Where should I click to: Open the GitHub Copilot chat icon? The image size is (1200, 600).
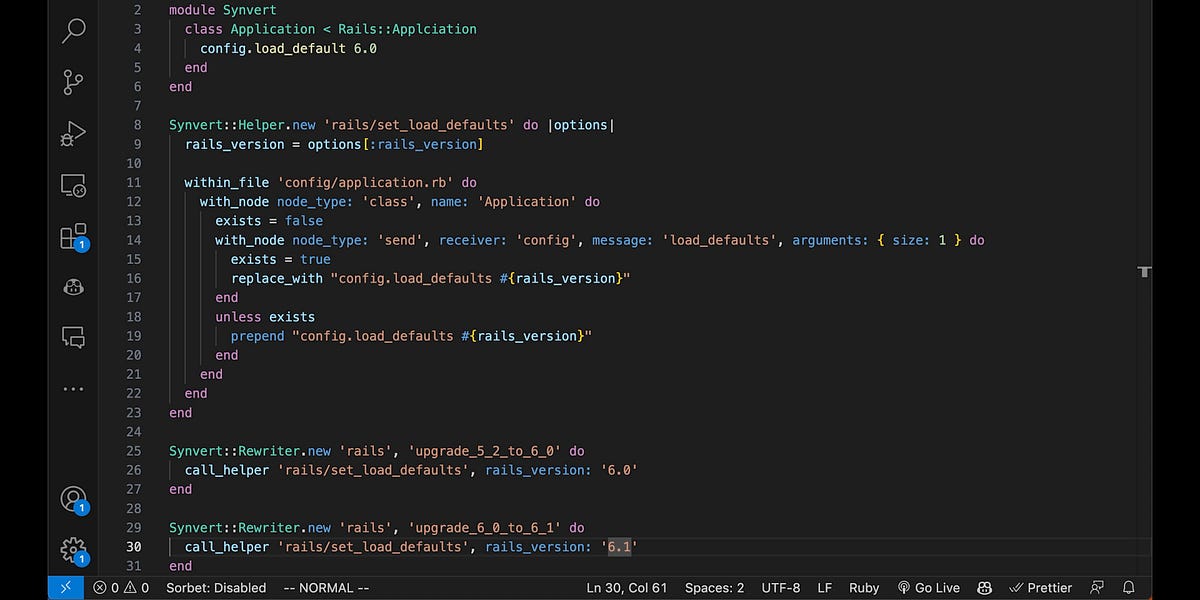[72, 287]
